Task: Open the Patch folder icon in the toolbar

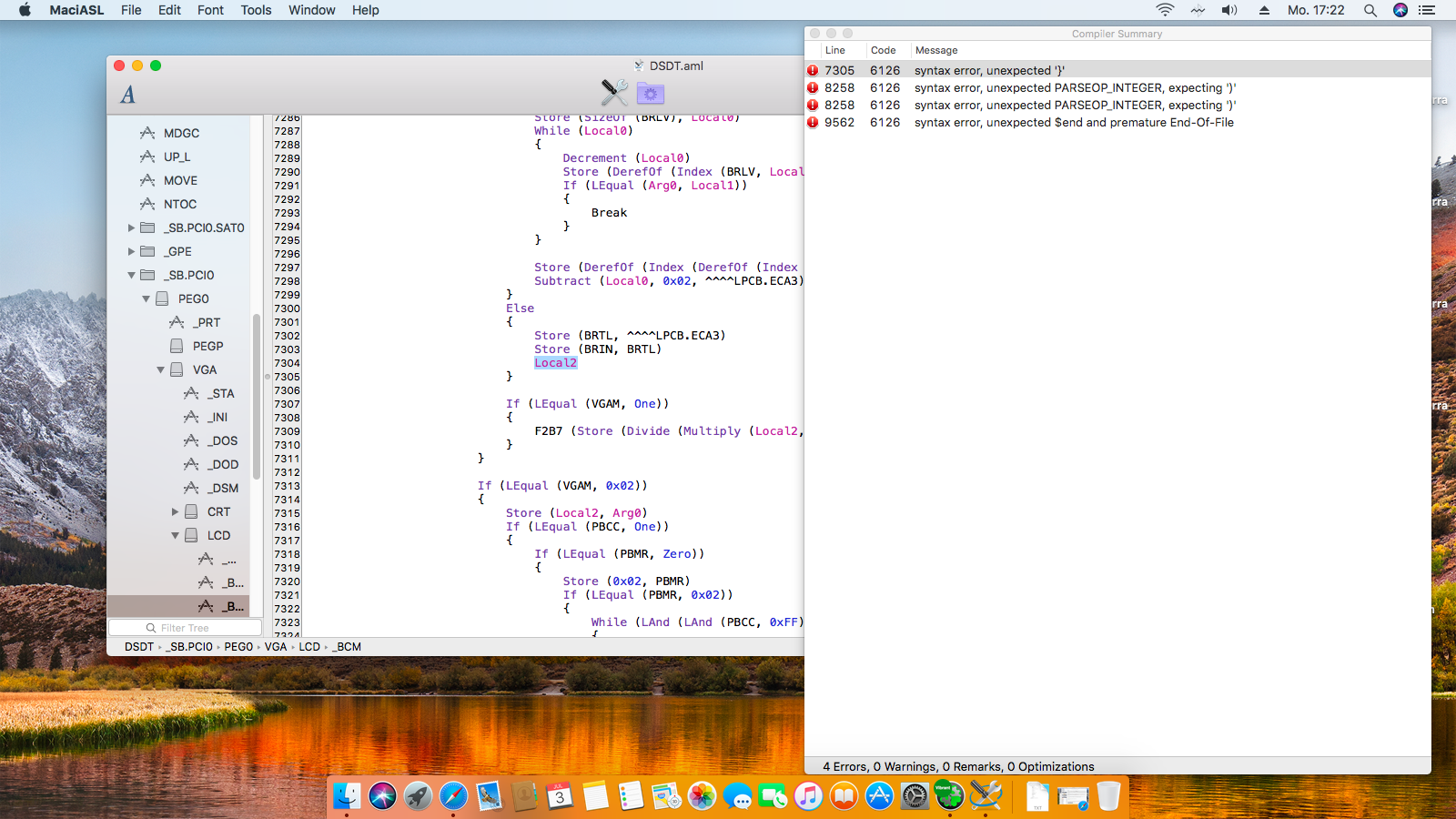Action: pyautogui.click(x=650, y=93)
